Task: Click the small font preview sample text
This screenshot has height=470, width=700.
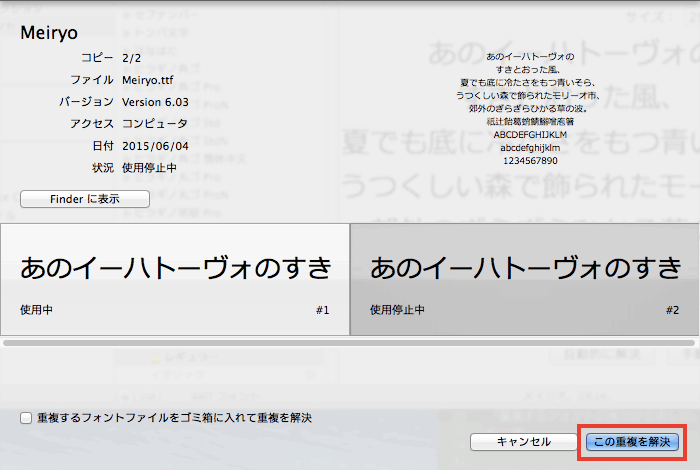Action: (x=530, y=108)
